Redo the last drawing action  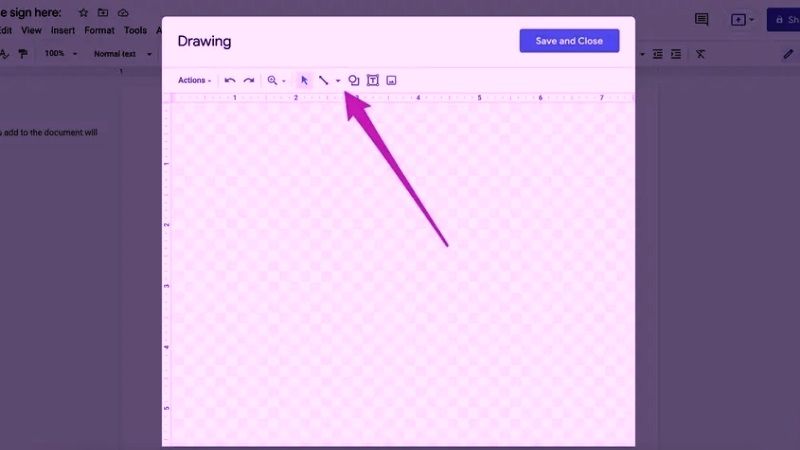click(x=248, y=80)
